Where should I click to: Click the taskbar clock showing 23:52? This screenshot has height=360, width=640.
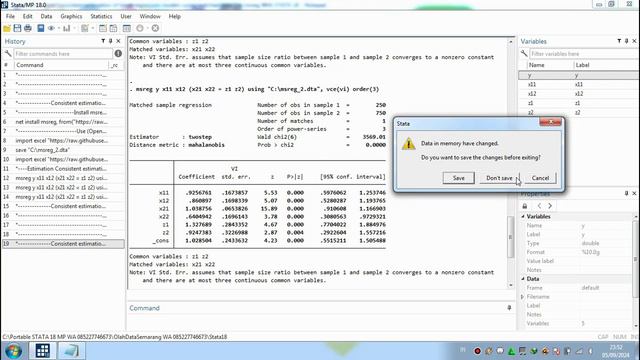pyautogui.click(x=616, y=351)
